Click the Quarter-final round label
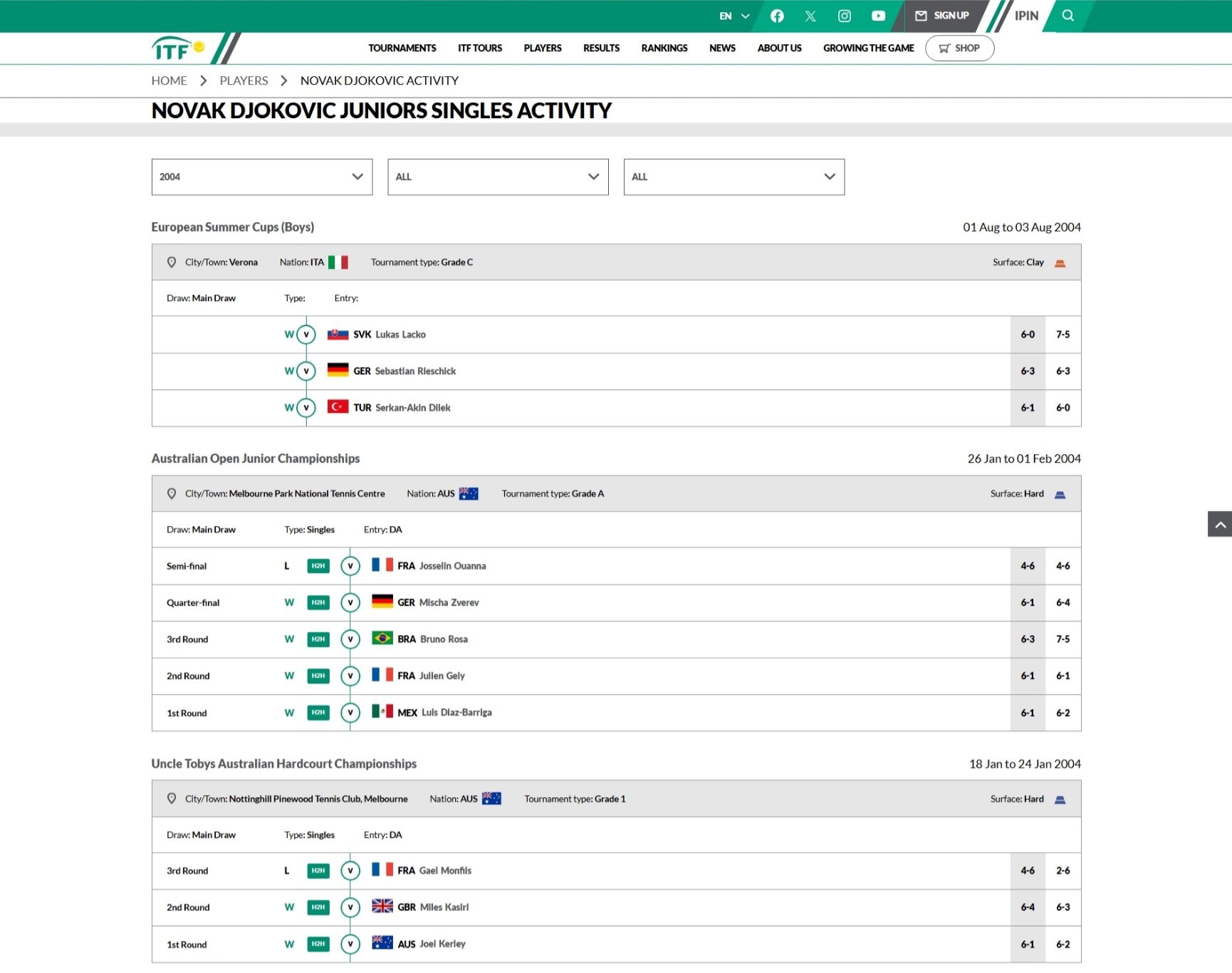This screenshot has height=973, width=1232. [x=193, y=603]
